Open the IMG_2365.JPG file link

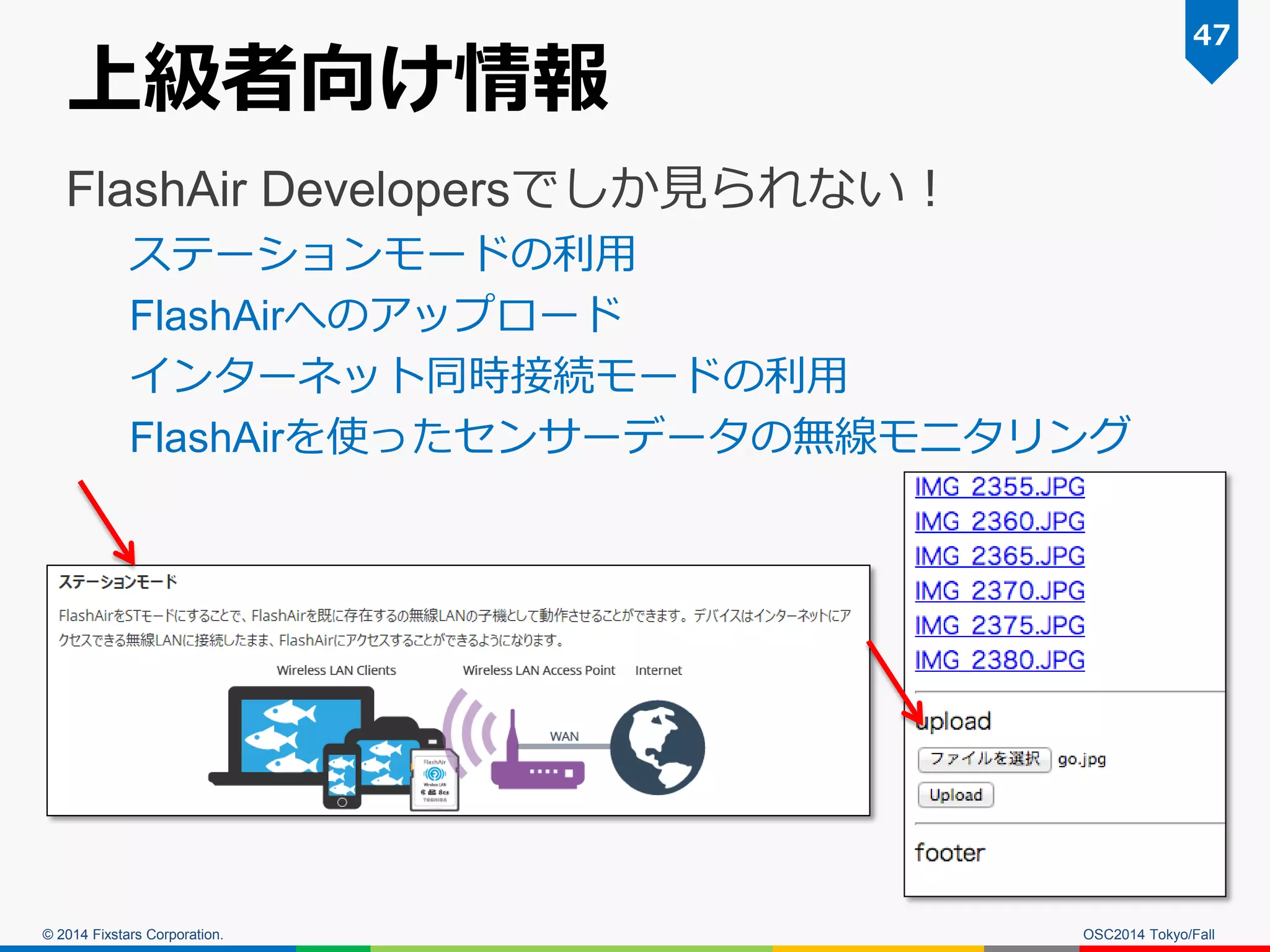click(1000, 556)
